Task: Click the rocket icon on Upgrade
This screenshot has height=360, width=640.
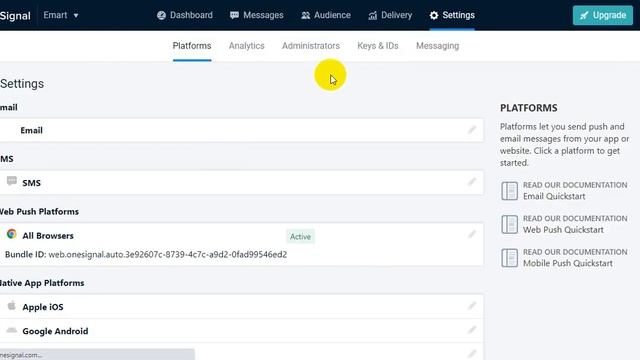Action: click(x=584, y=16)
